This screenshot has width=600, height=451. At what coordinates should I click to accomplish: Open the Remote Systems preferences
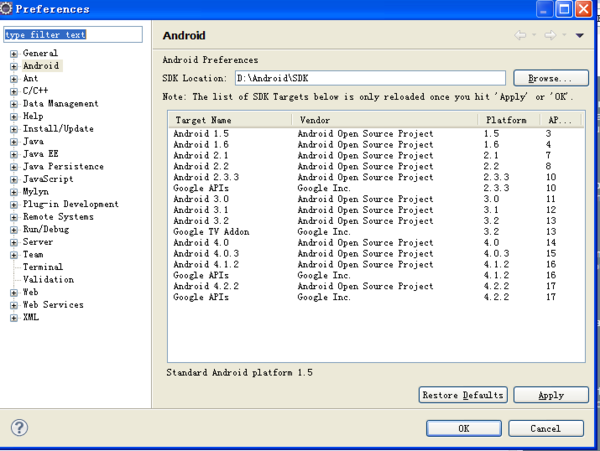coord(58,217)
